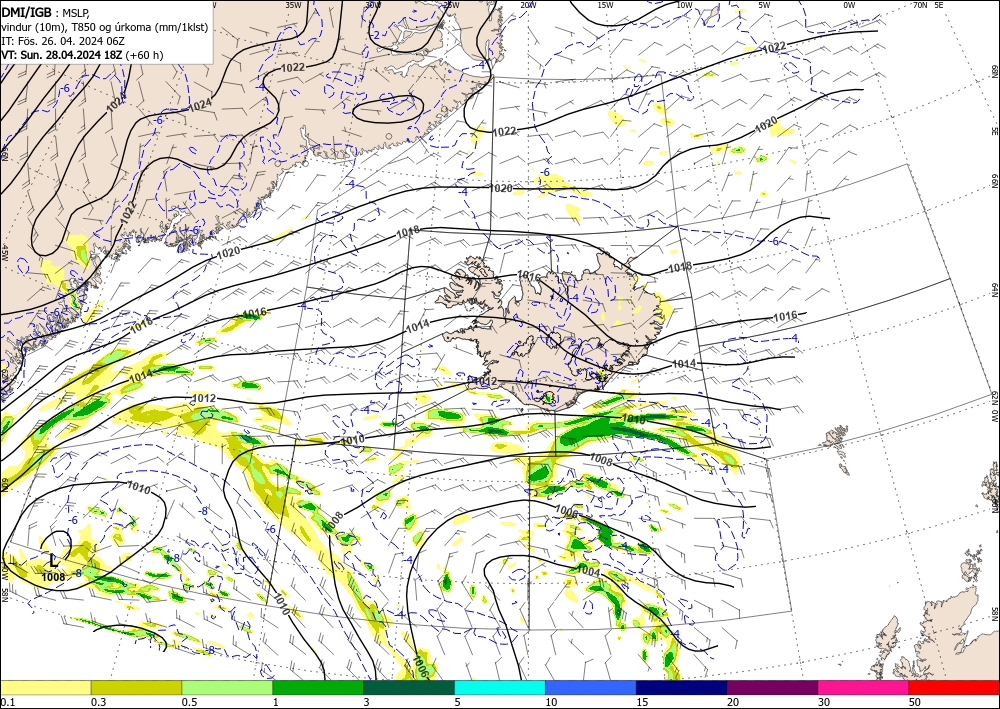Click the legend tick label "0.3"
1000x709 pixels.
98,702
